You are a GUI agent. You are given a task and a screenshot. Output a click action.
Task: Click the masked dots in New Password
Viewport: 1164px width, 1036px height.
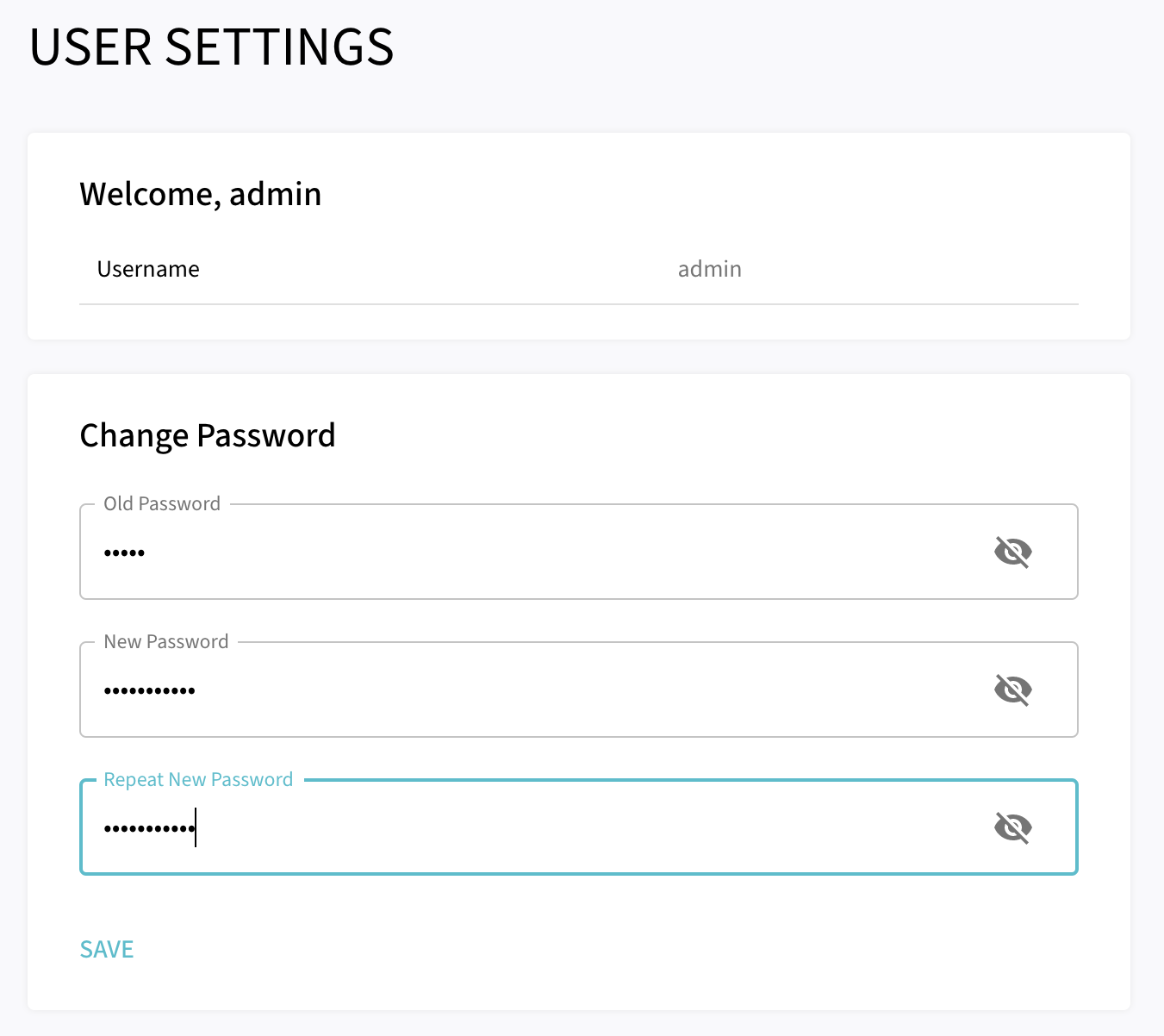(x=149, y=690)
